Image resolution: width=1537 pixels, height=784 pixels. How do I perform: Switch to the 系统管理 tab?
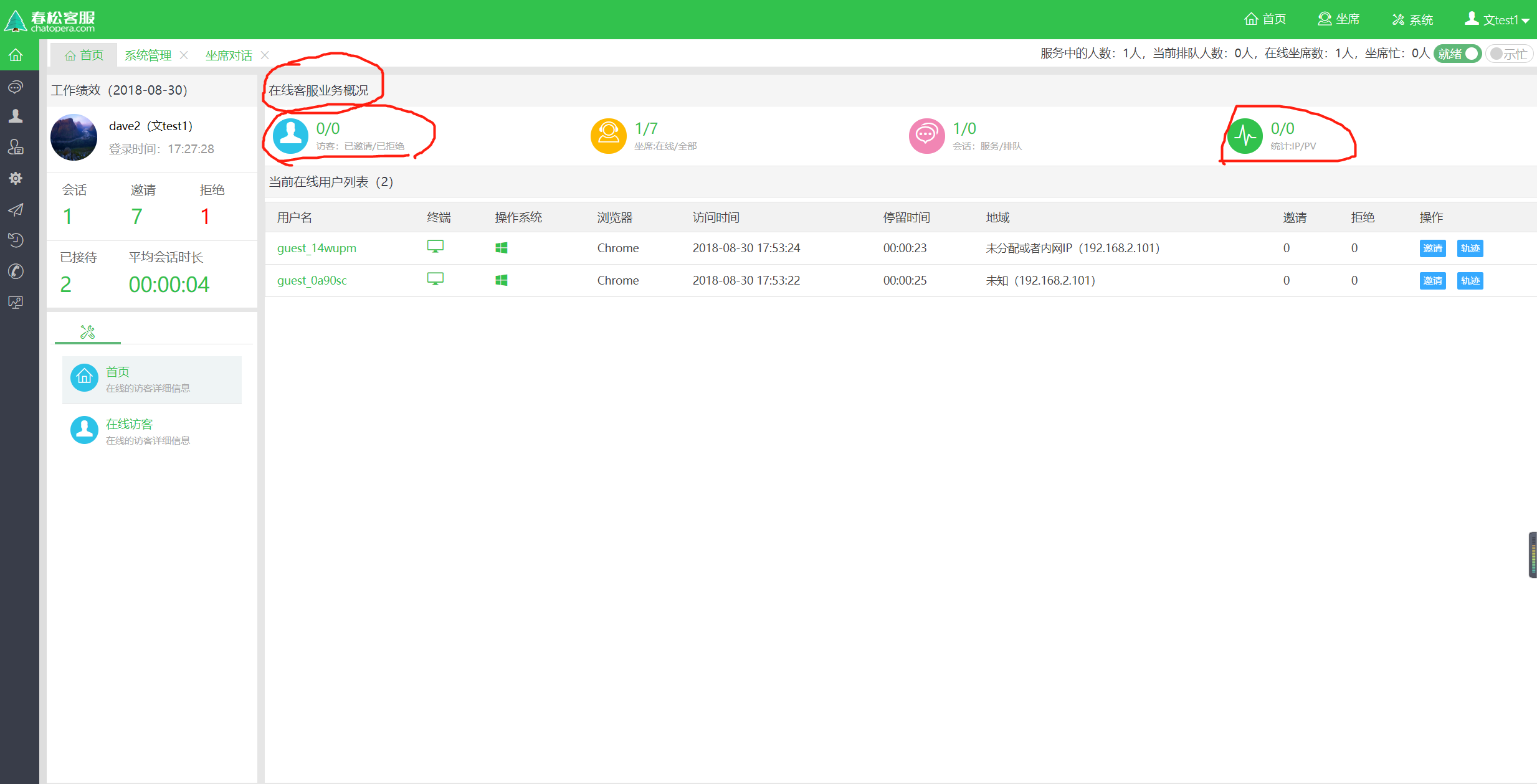click(148, 55)
